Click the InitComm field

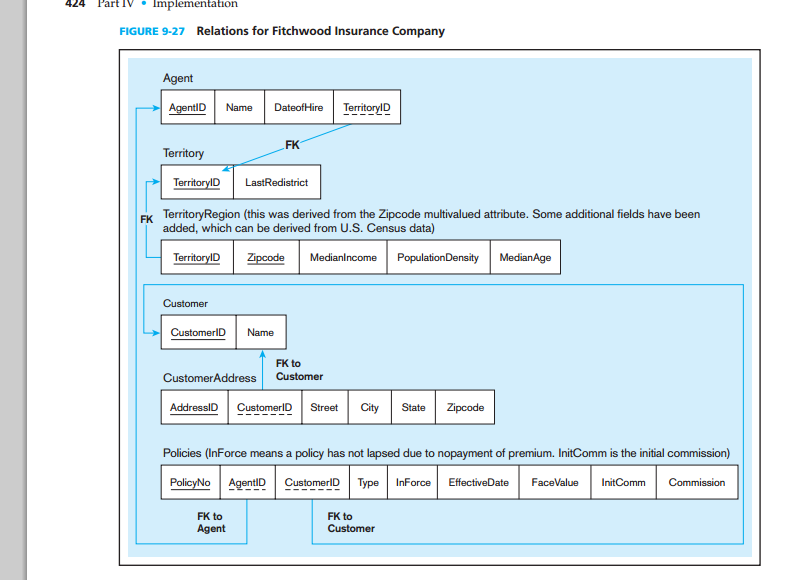(624, 482)
